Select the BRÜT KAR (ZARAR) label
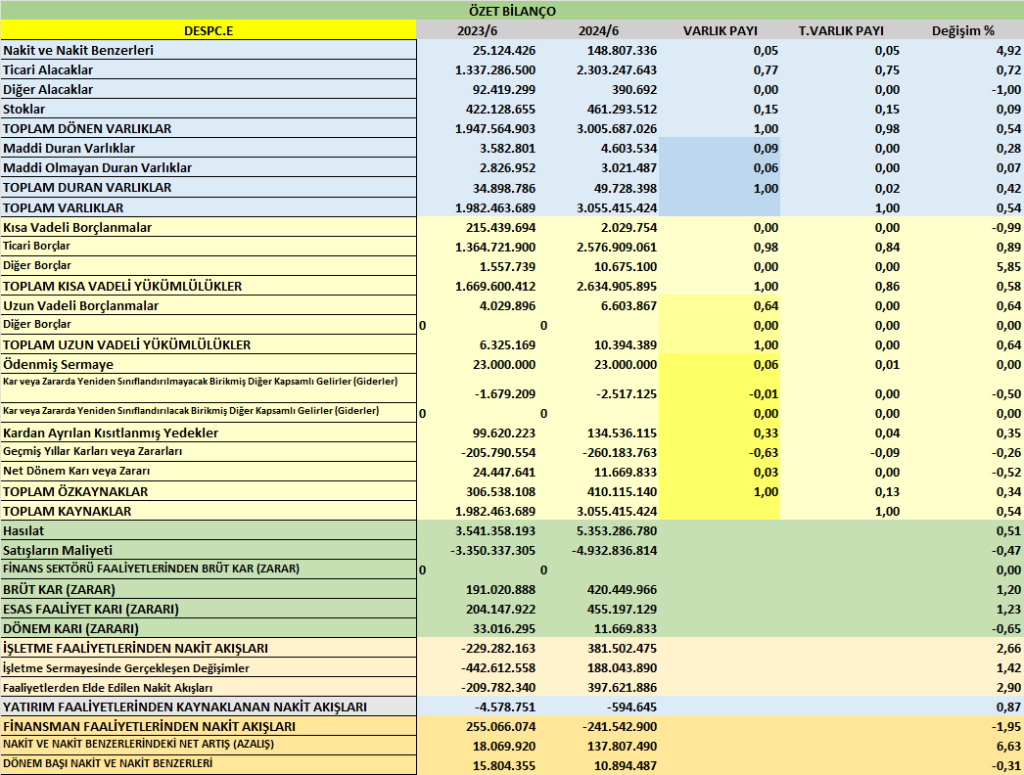This screenshot has width=1024, height=775. [208, 590]
